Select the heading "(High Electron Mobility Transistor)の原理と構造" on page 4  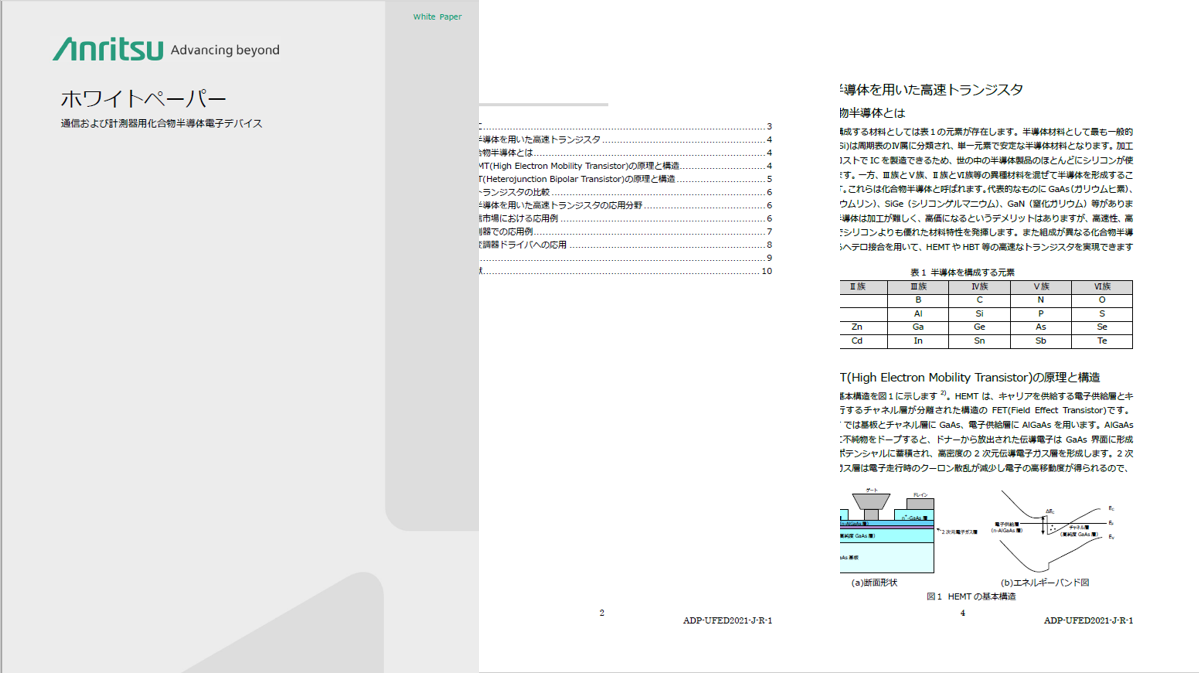click(x=973, y=378)
